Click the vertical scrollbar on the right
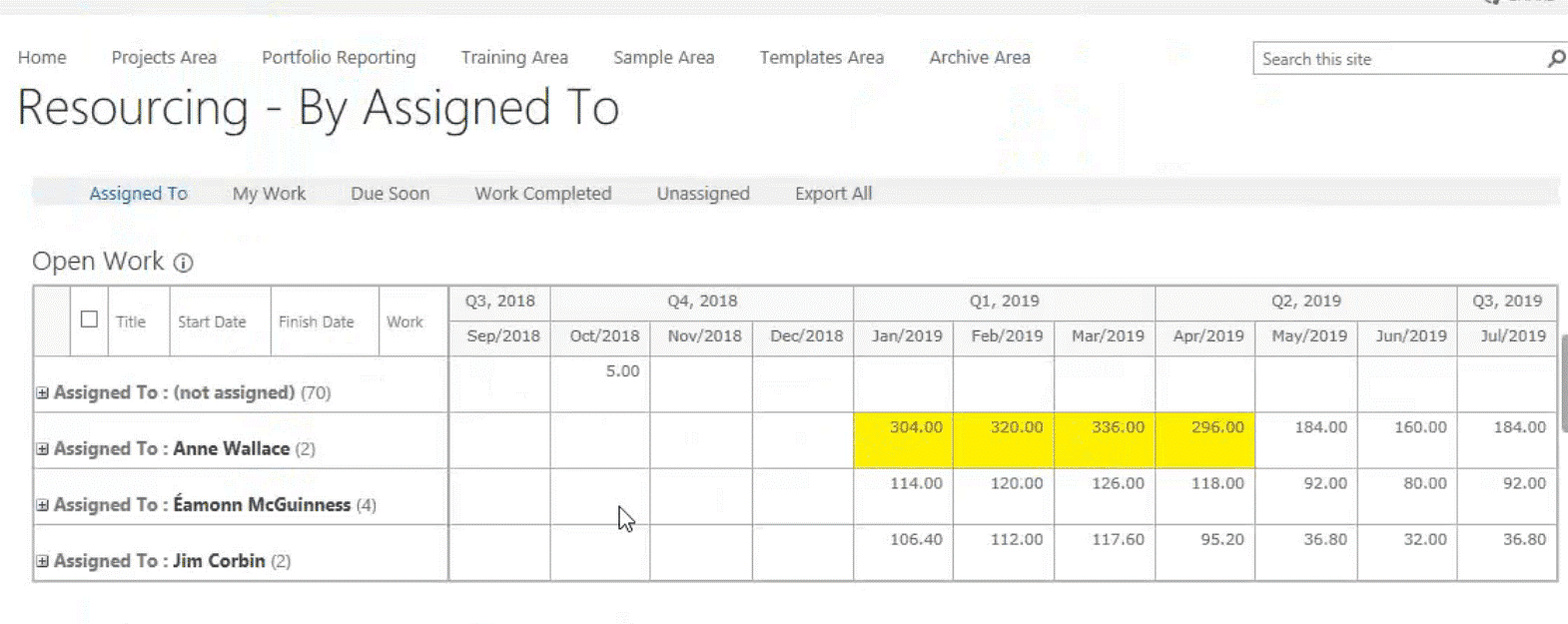Viewport: 1568px width, 624px height. [1564, 384]
